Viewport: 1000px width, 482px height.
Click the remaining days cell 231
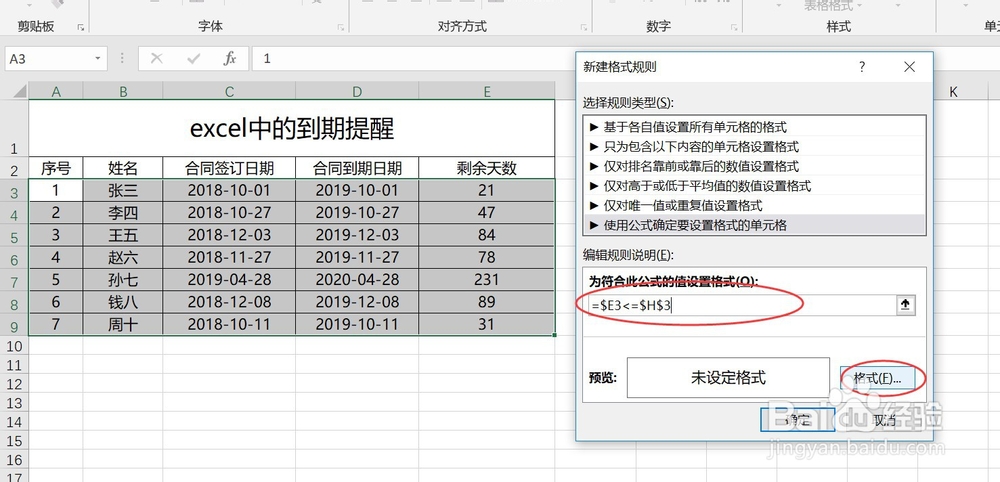coord(487,280)
